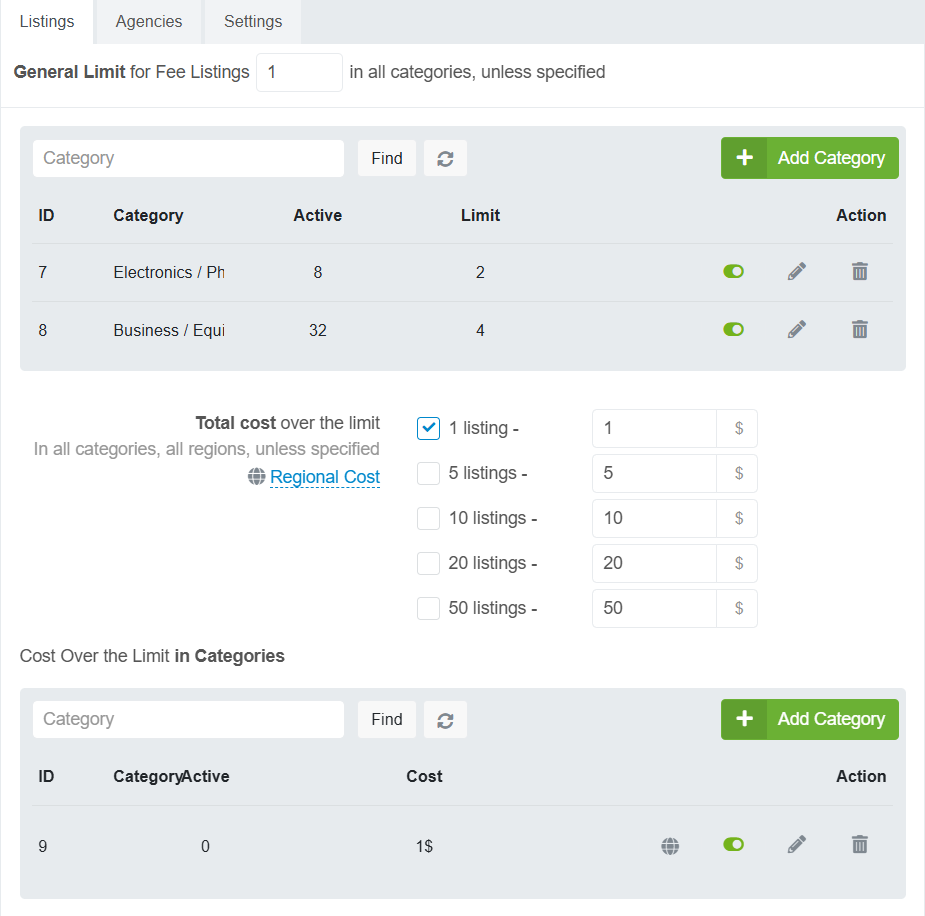Trash the Business category limit row
The height and width of the screenshot is (916, 925).
click(x=859, y=329)
